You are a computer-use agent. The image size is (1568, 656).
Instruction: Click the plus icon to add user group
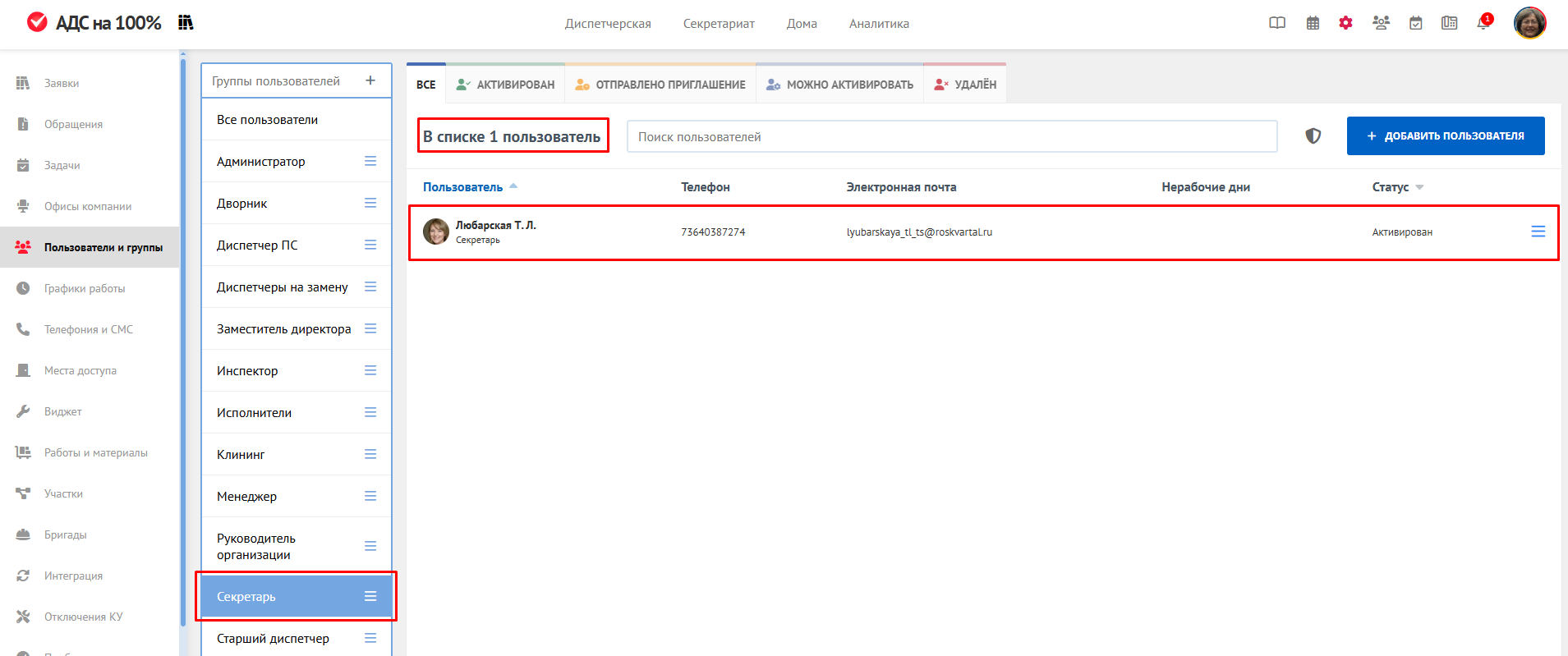[x=370, y=80]
